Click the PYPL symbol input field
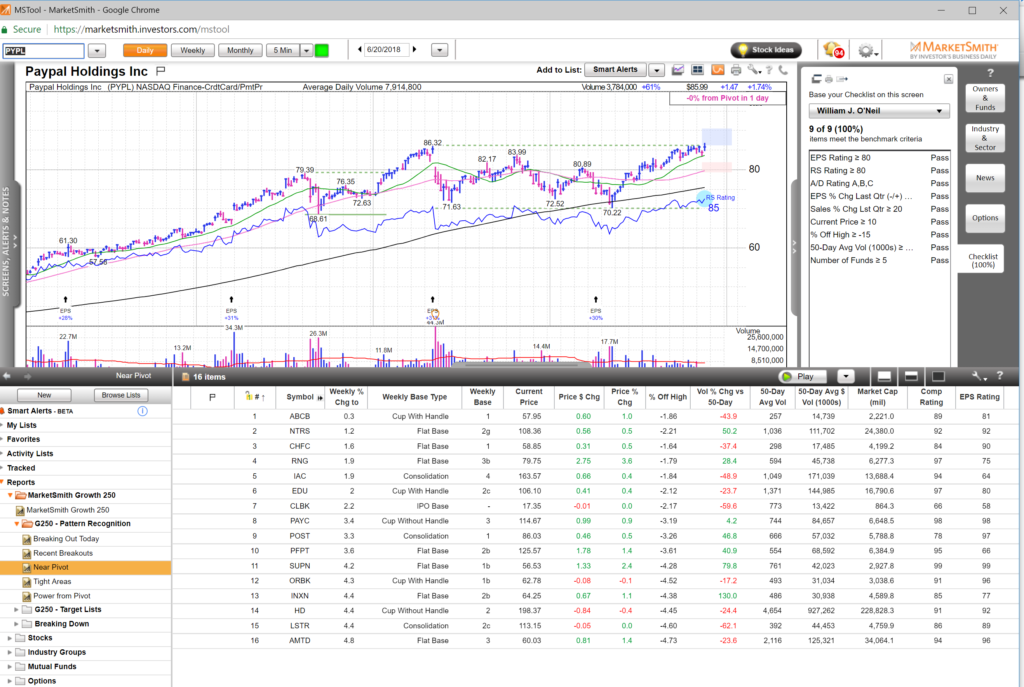 click(x=44, y=50)
